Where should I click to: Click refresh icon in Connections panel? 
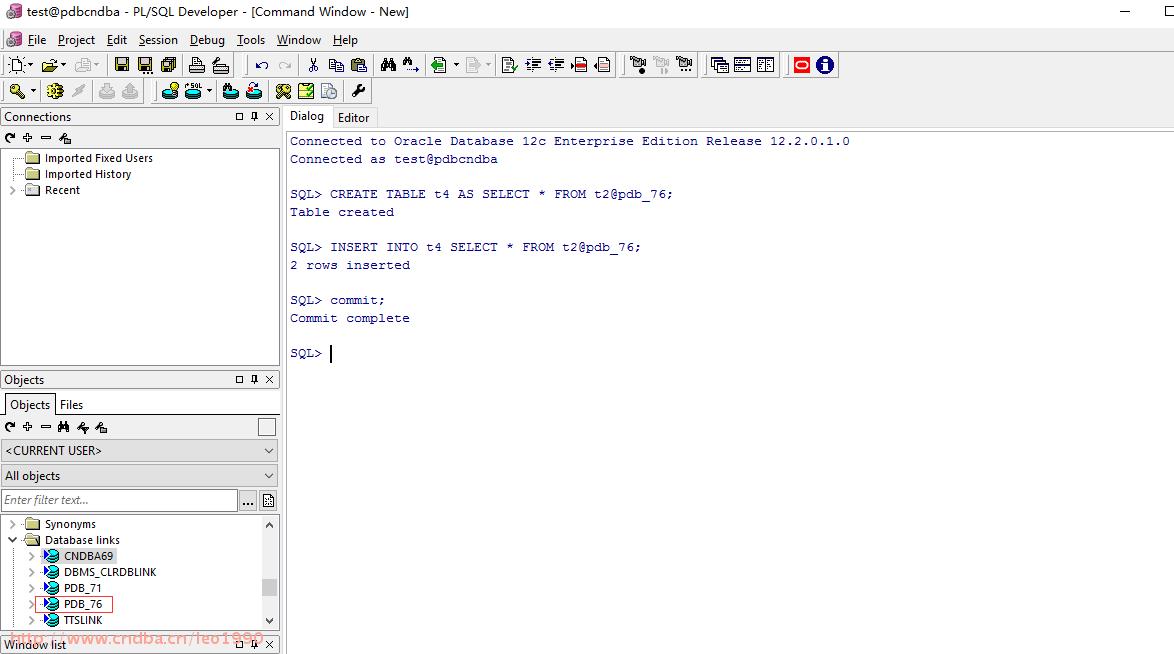click(10, 138)
